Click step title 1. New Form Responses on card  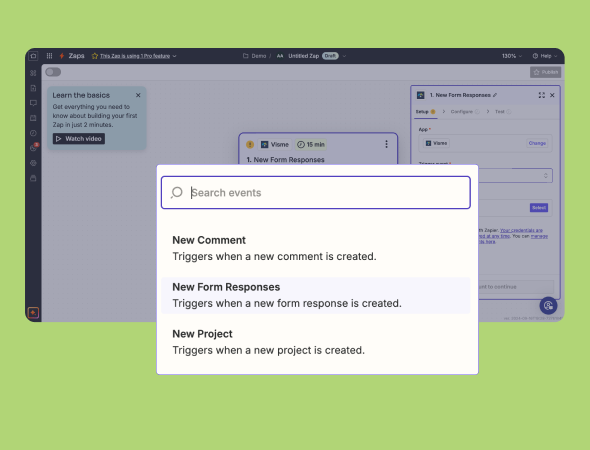pos(285,160)
